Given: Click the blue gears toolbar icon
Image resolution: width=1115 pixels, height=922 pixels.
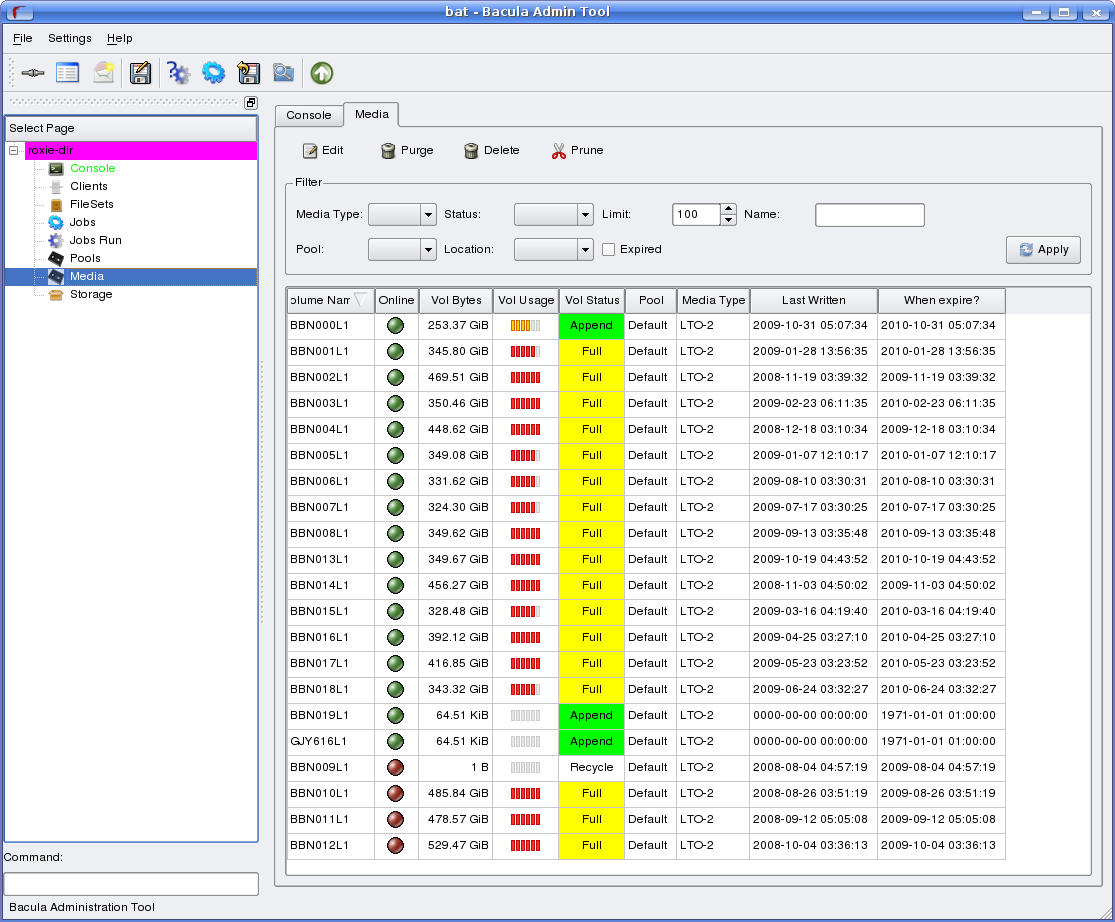Looking at the screenshot, I should click(x=213, y=72).
